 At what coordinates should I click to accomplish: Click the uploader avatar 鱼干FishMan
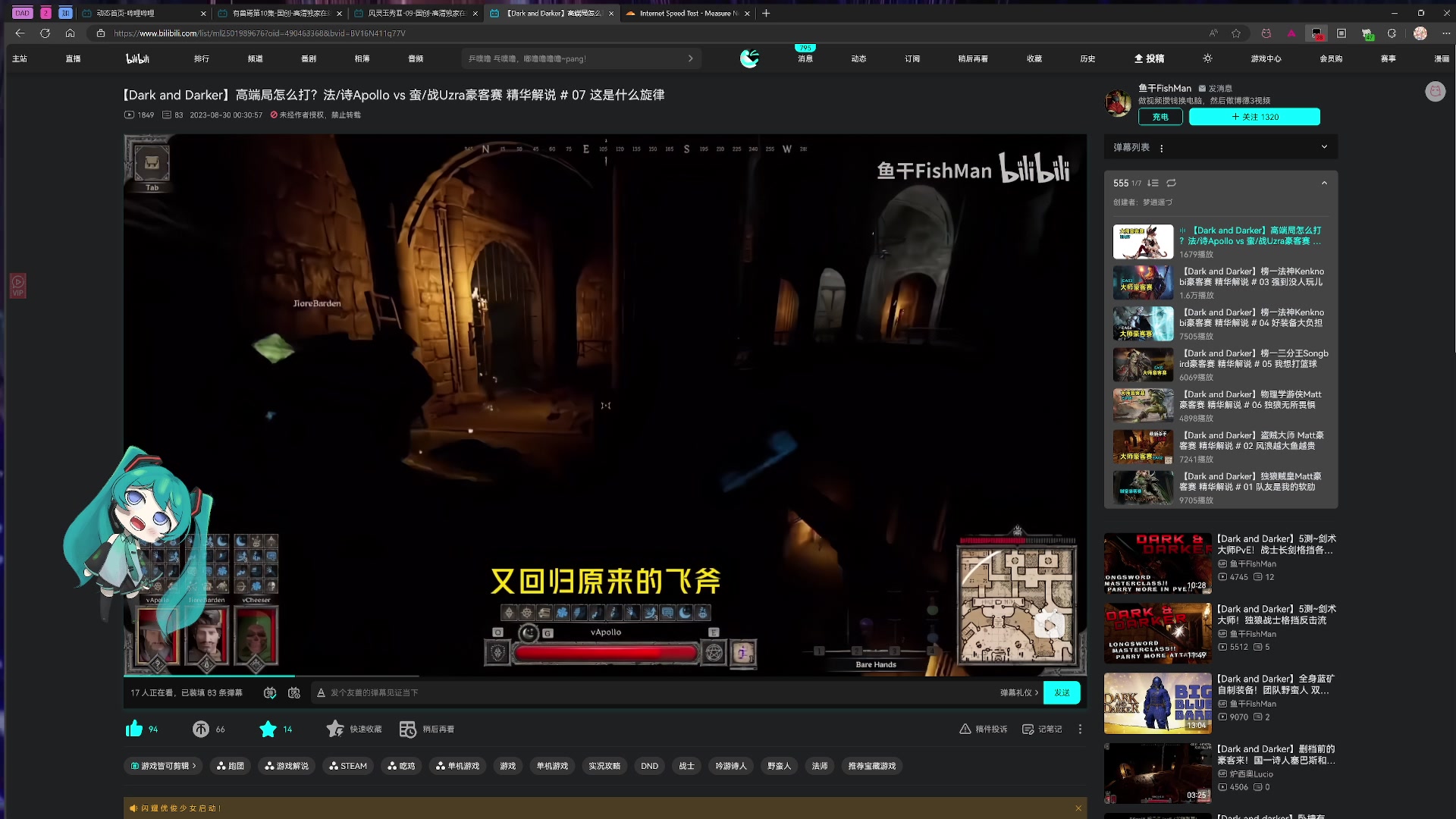coord(1118,103)
